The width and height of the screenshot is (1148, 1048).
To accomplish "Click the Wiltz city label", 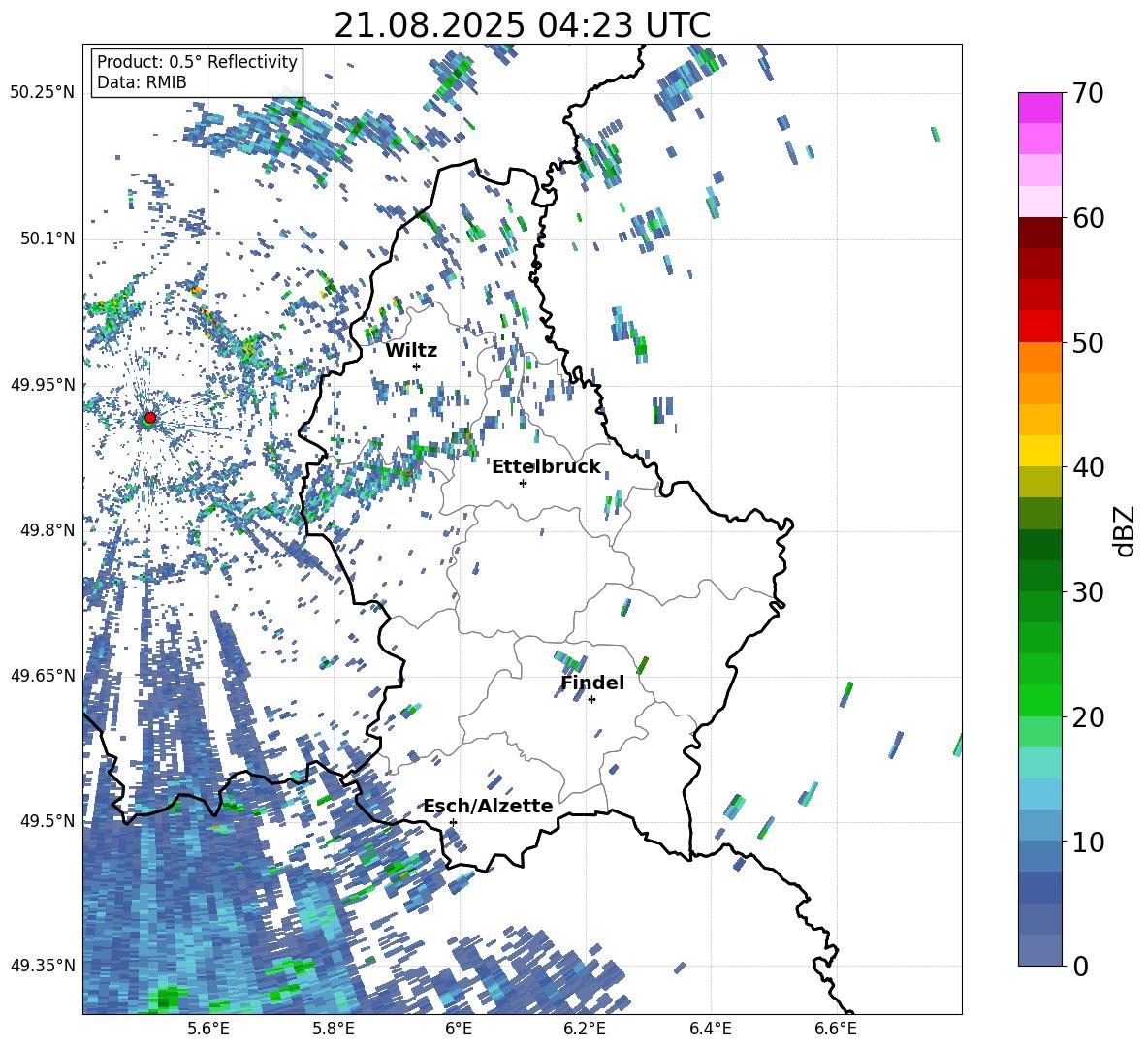I will 411,350.
